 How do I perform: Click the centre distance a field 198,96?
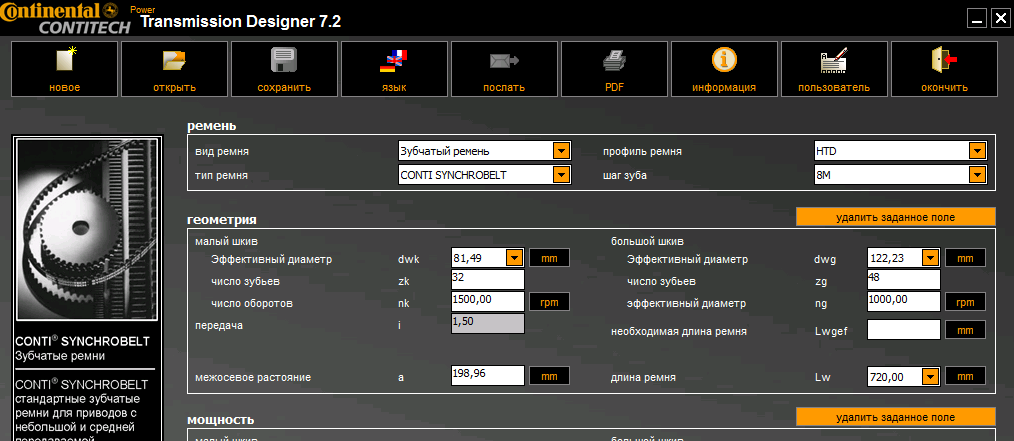pos(488,376)
